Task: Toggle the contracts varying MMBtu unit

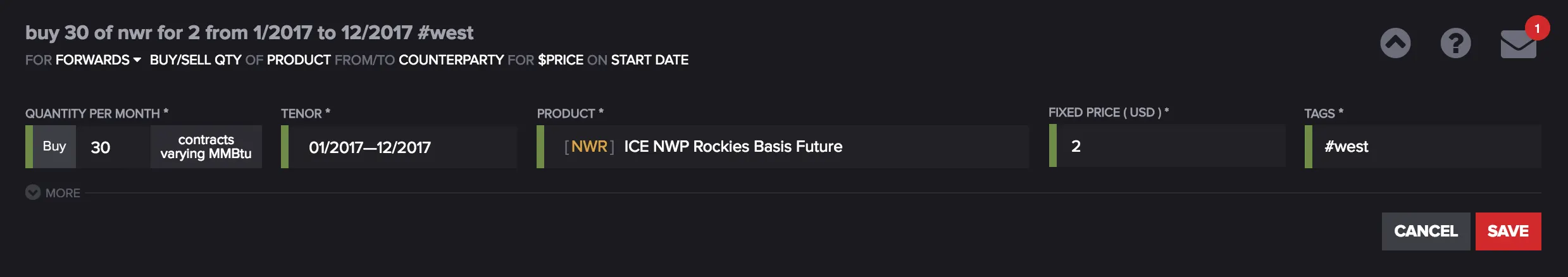Action: tap(206, 147)
